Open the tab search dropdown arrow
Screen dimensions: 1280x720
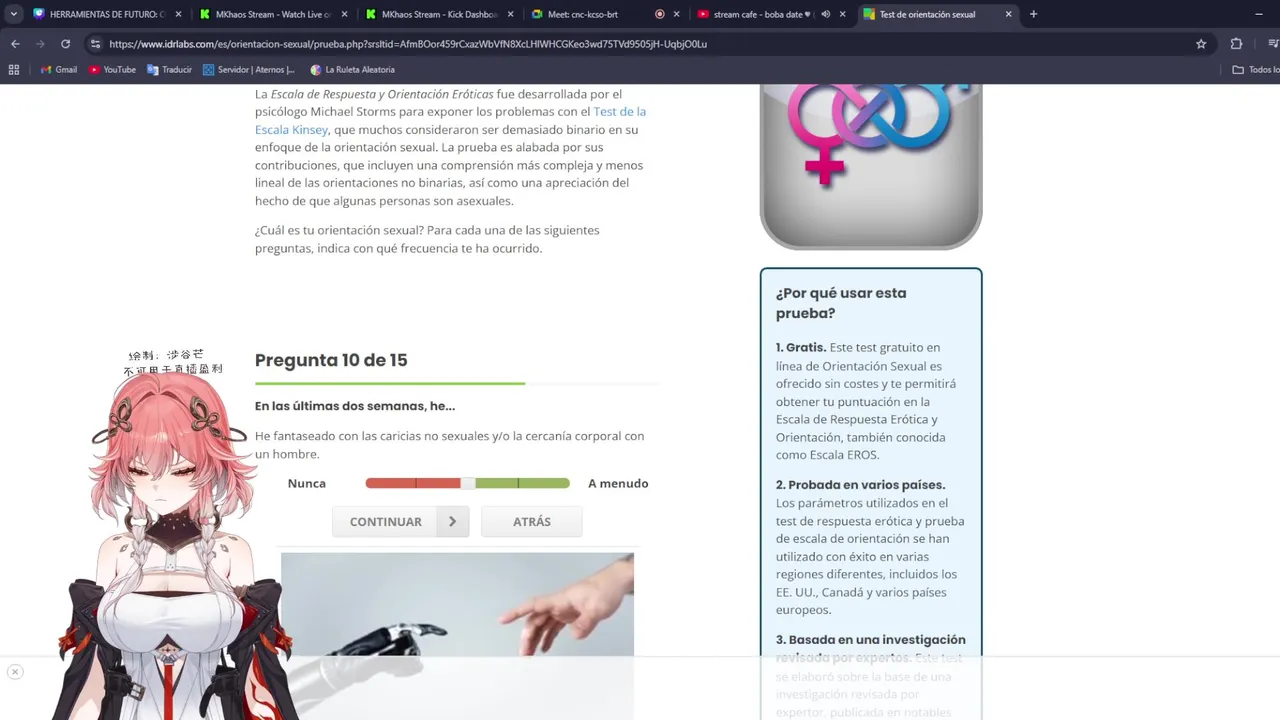coord(14,14)
